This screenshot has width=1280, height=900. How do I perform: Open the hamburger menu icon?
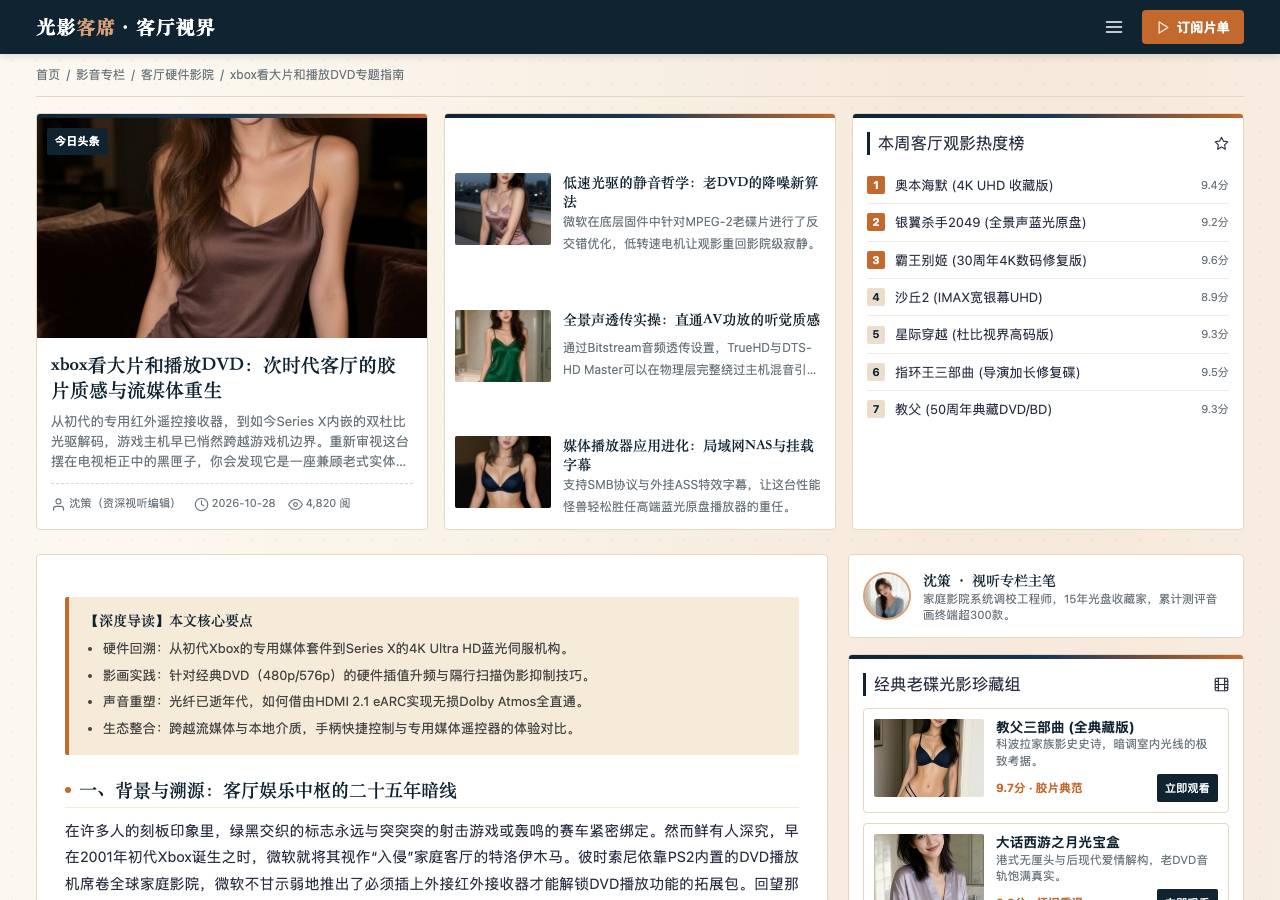pos(1114,27)
